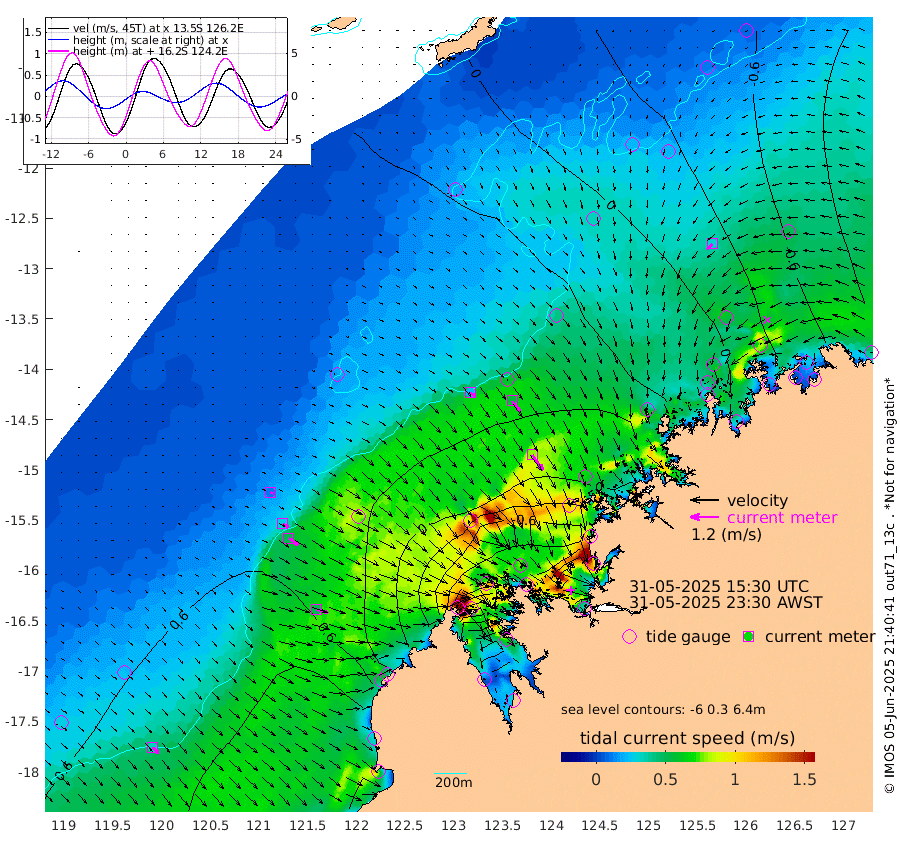Click the current meter square near 121.6E 16.4S

[316, 610]
